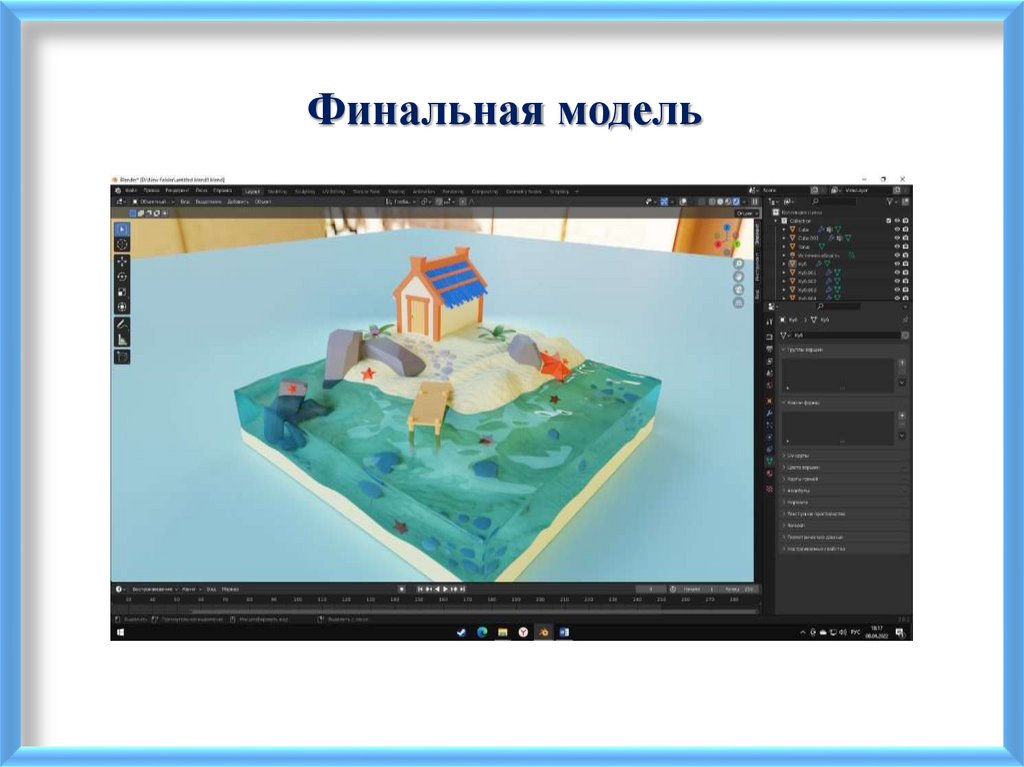This screenshot has height=767, width=1024.
Task: Click the green Y axis gizmo ball
Action: [737, 244]
